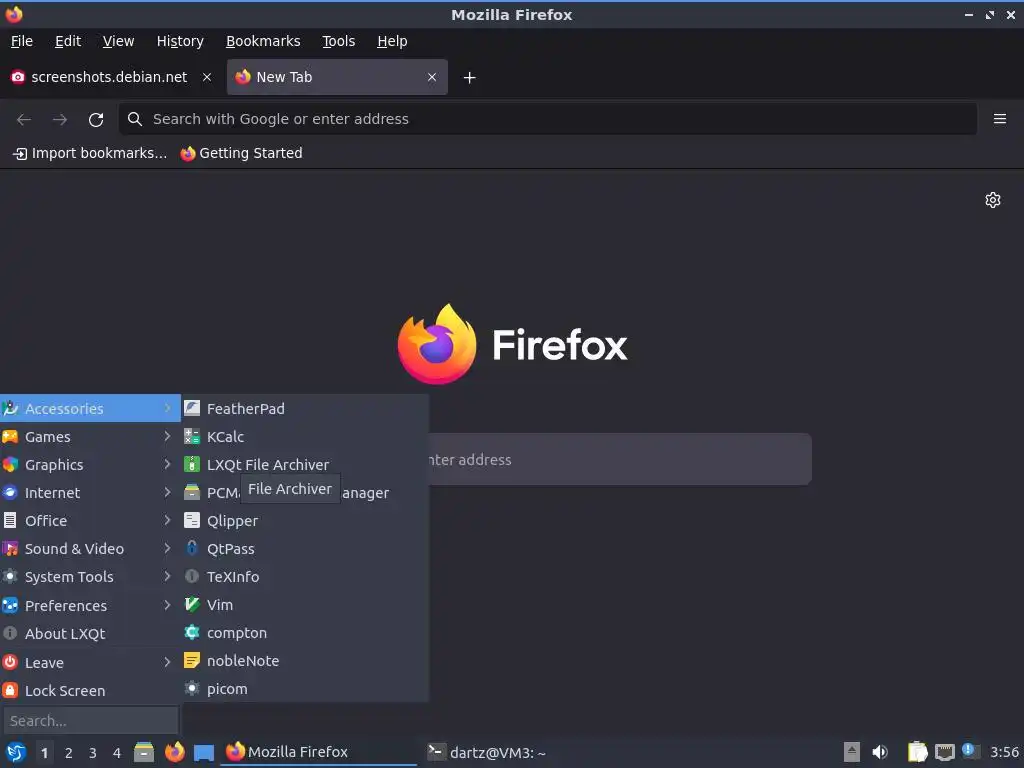Switch to virtual desktop 3

point(93,753)
